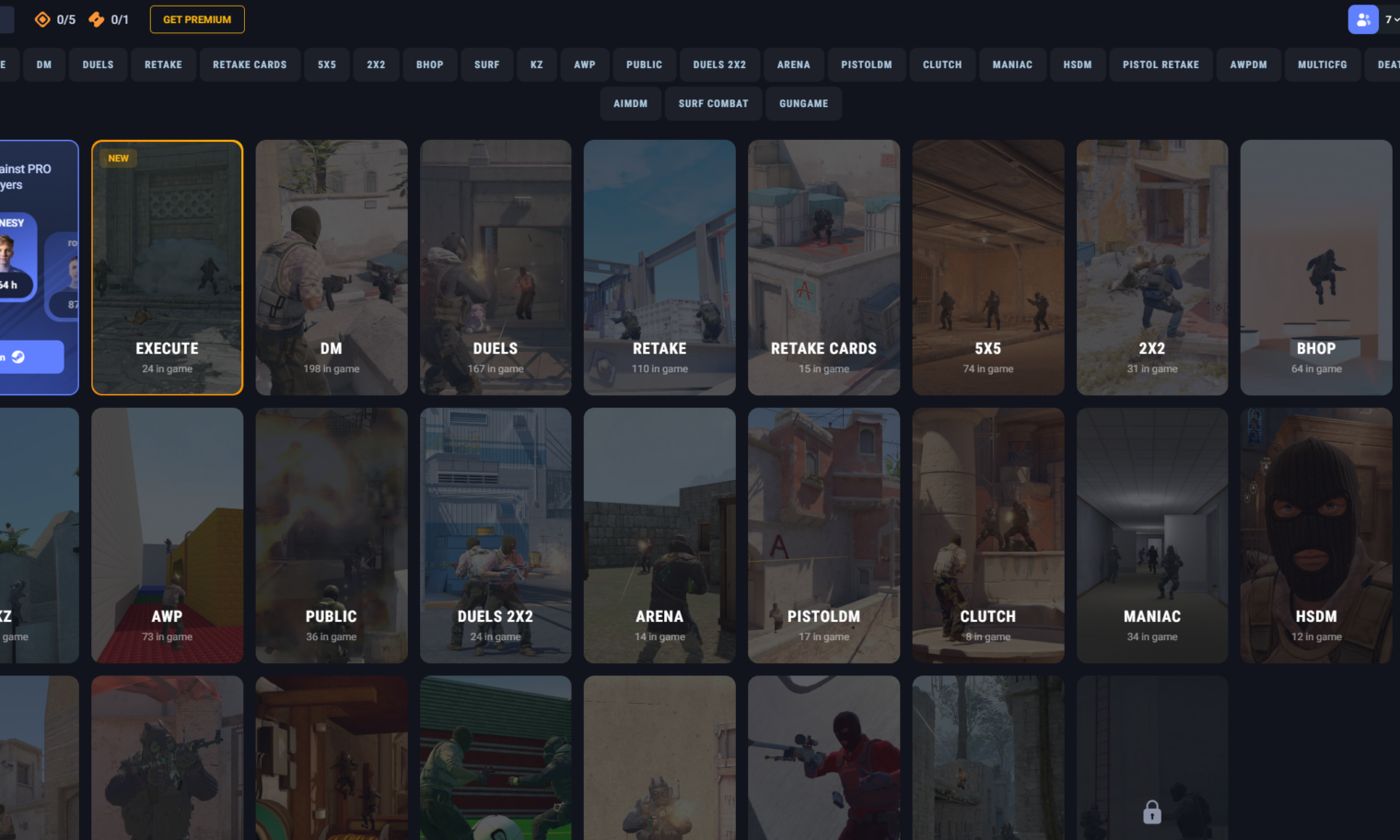Open the CLUTCH mode card
Image resolution: width=1400 pixels, height=840 pixels.
point(988,535)
